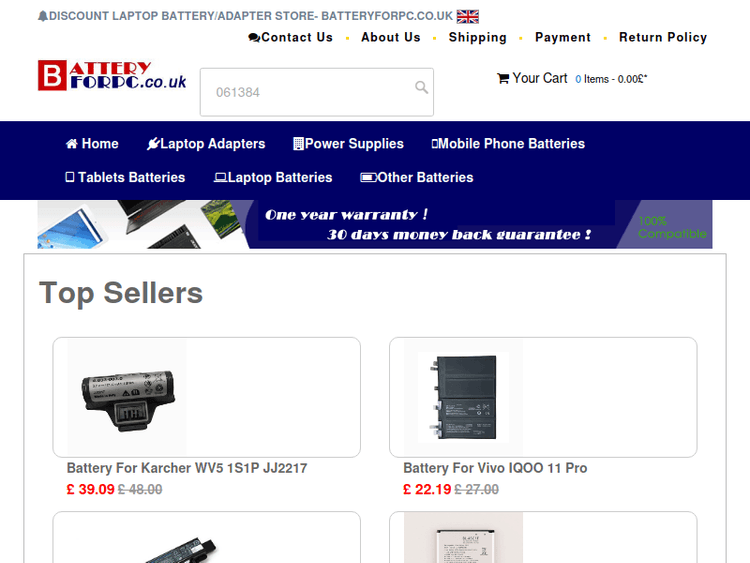This screenshot has width=750, height=563.
Task: Click the laptop icon beside Laptop Batteries
Action: point(220,177)
